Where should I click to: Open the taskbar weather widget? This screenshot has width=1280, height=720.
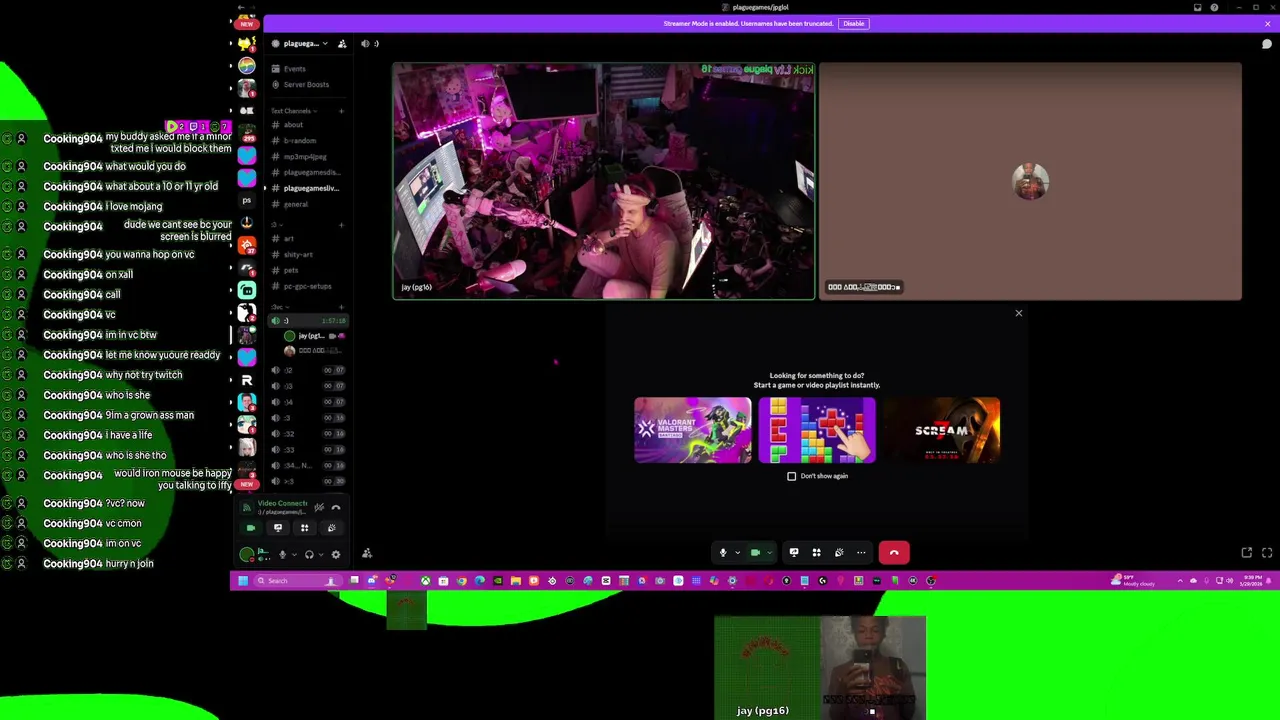click(1131, 580)
